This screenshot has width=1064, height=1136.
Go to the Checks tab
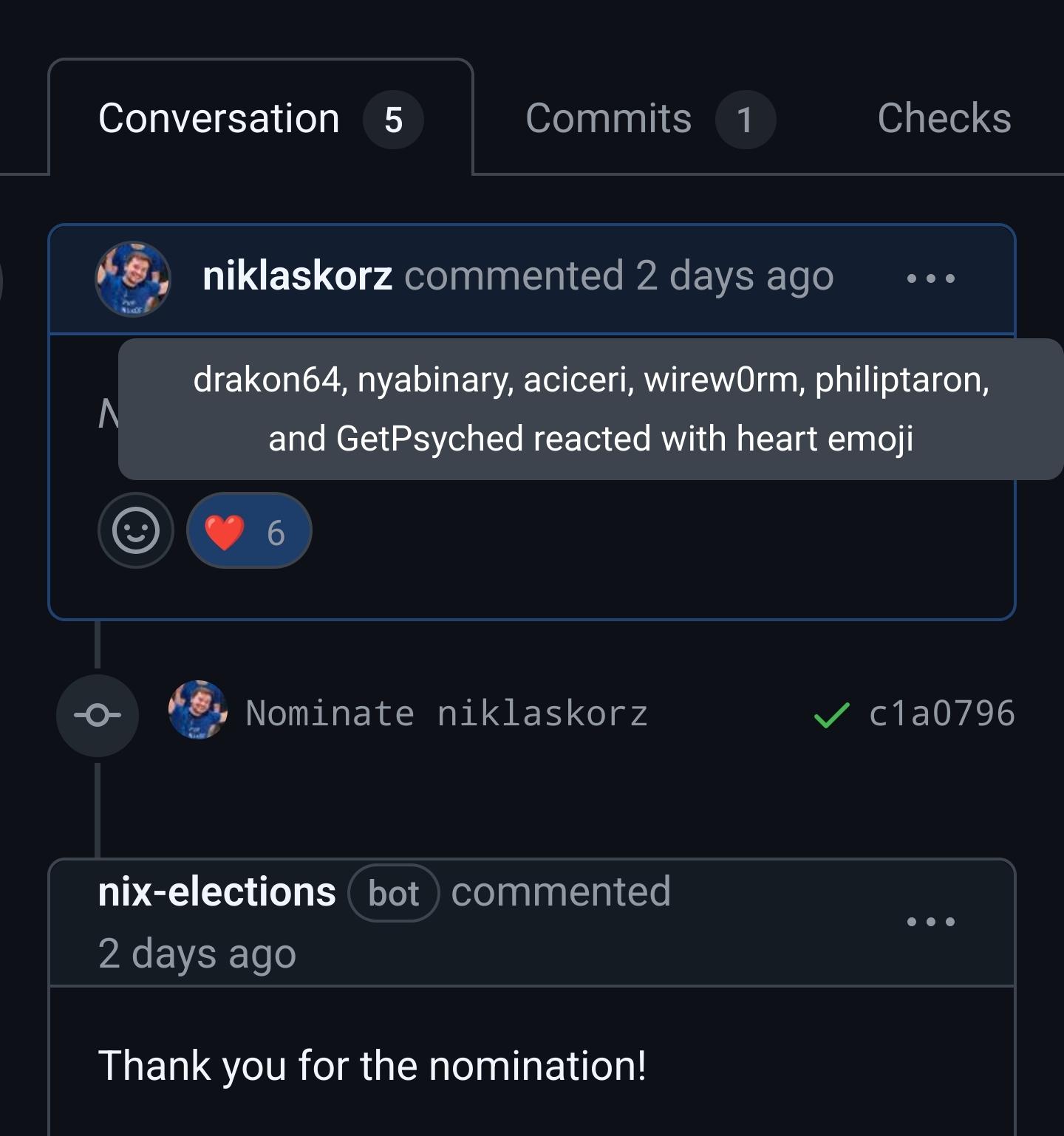(x=944, y=119)
